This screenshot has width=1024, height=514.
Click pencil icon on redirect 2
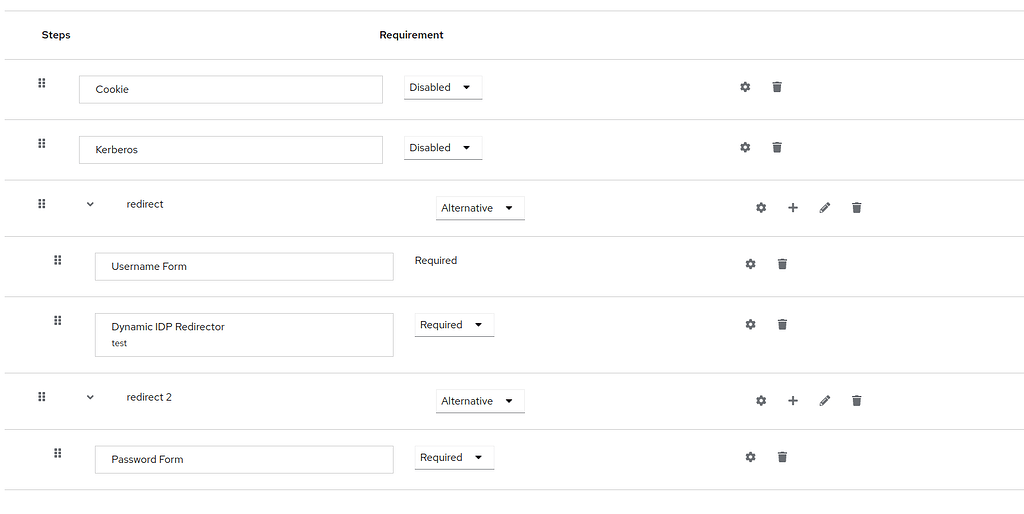click(x=825, y=401)
